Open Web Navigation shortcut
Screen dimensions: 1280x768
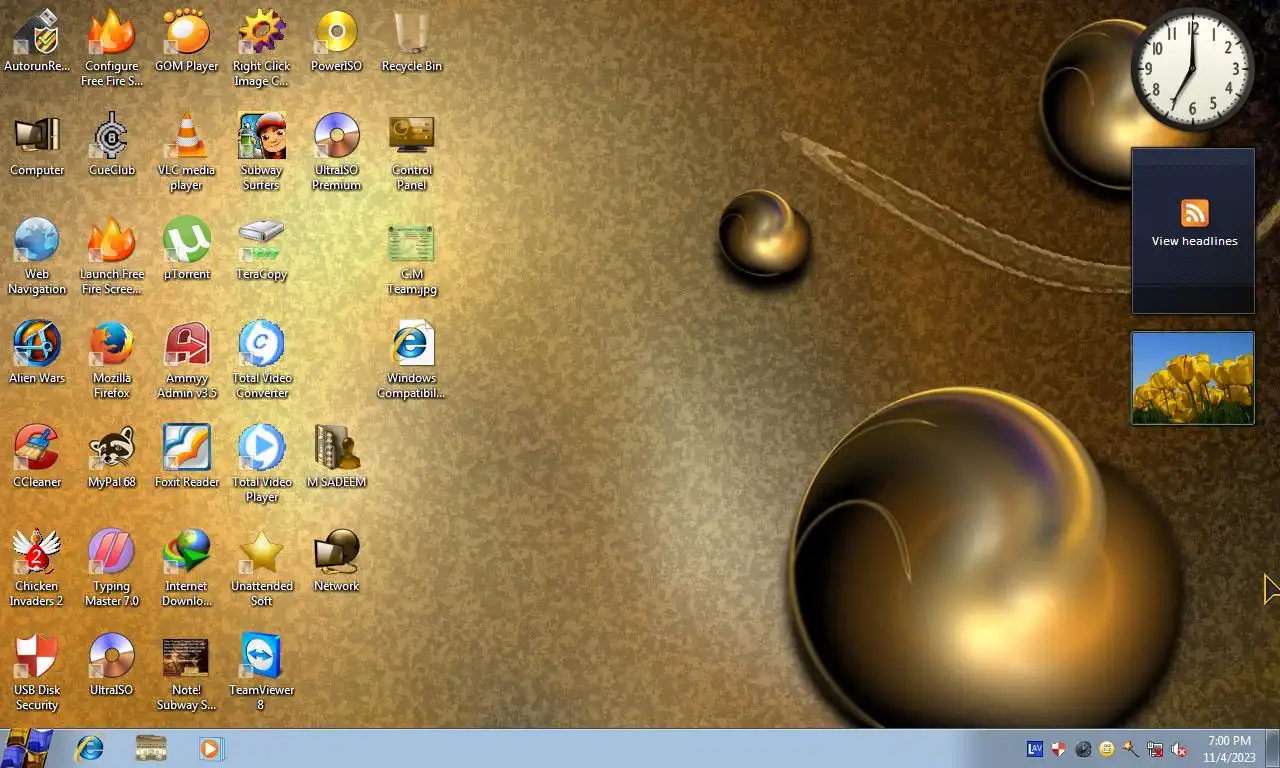pyautogui.click(x=37, y=256)
